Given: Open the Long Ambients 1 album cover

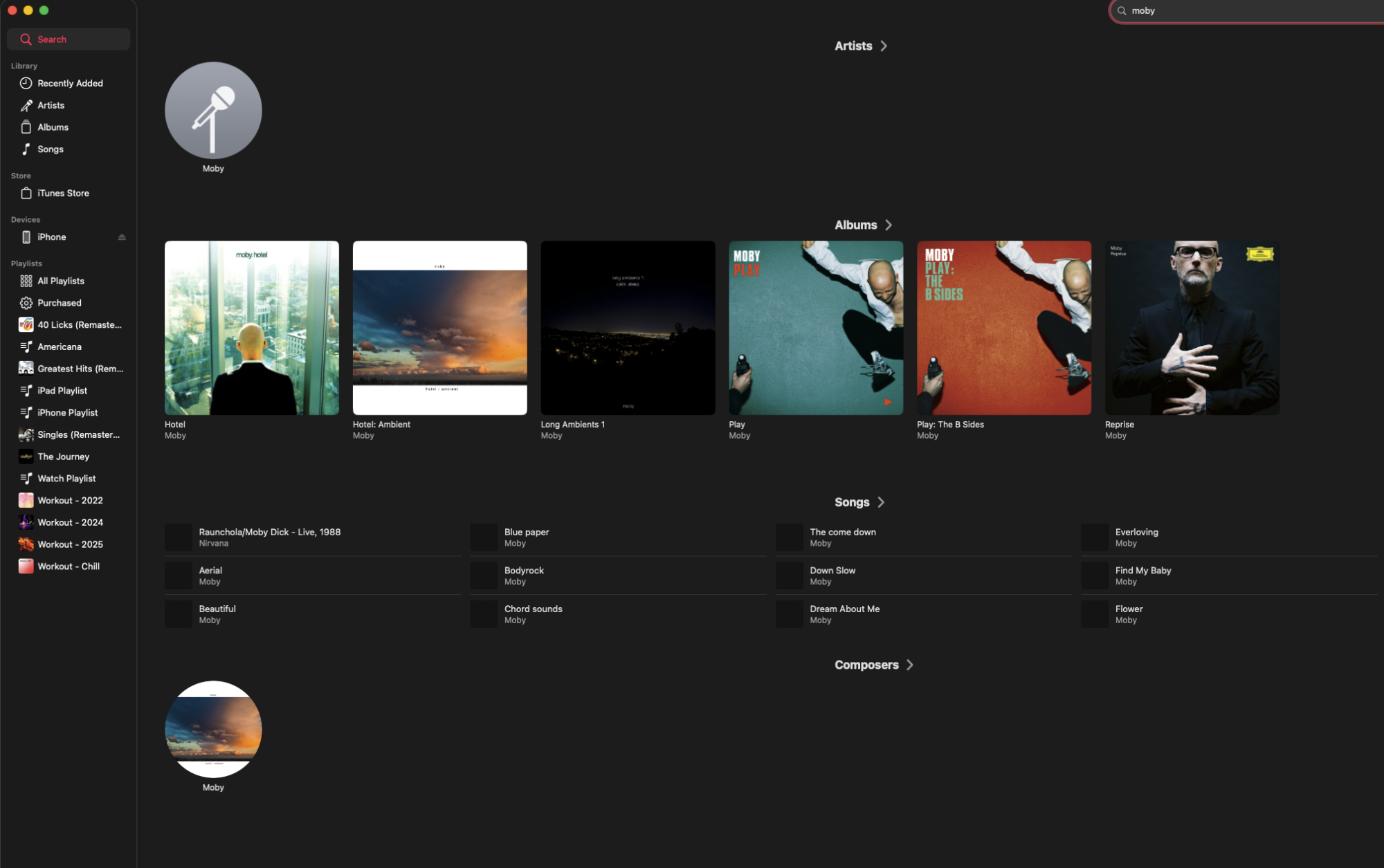Looking at the screenshot, I should pyautogui.click(x=628, y=328).
